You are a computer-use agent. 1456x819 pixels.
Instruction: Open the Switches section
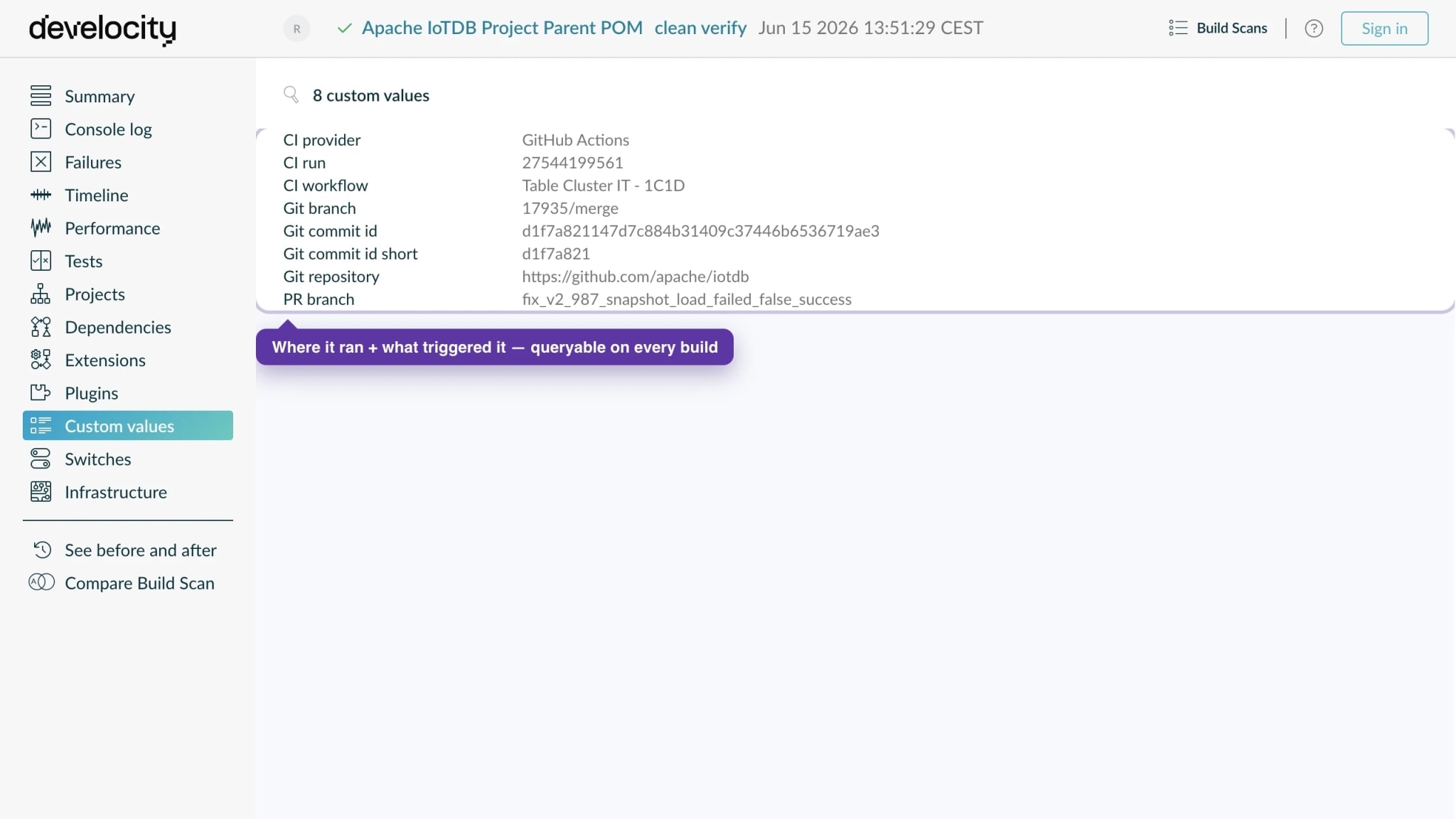[128, 459]
